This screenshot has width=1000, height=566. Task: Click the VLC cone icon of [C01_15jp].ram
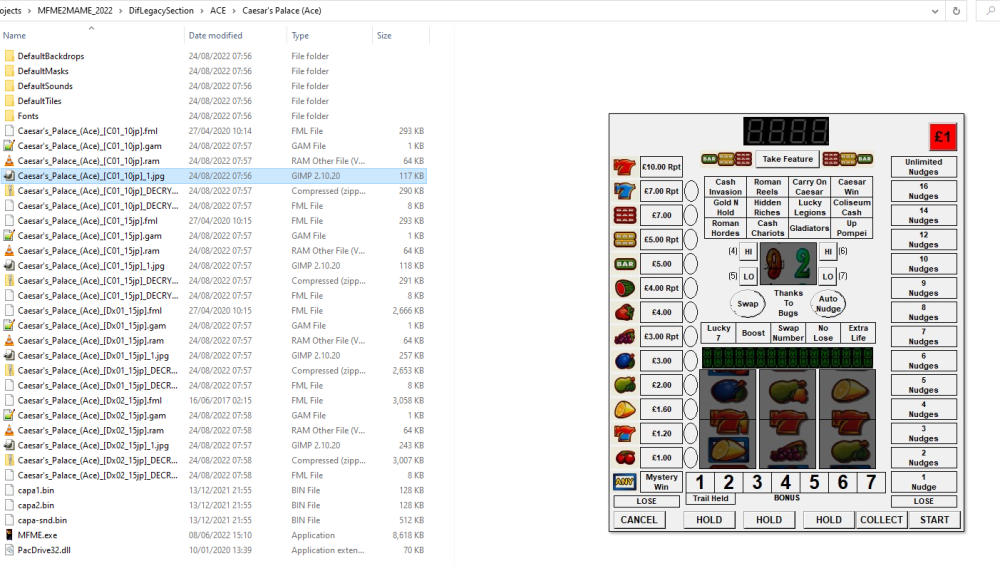(9, 251)
